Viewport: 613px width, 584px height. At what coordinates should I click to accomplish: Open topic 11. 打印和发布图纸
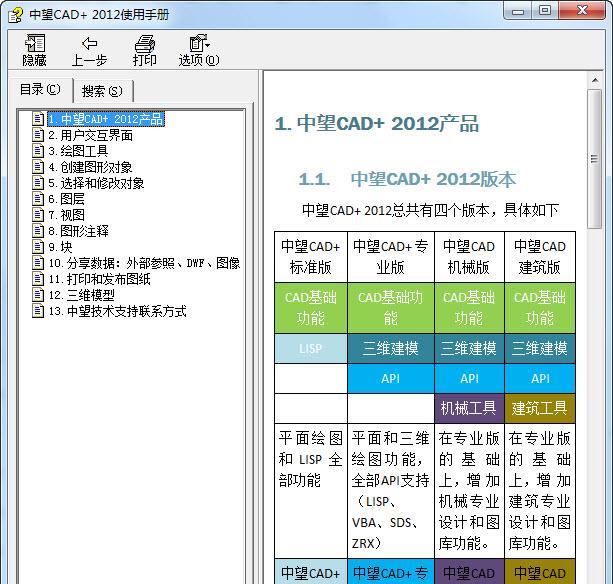coord(99,279)
